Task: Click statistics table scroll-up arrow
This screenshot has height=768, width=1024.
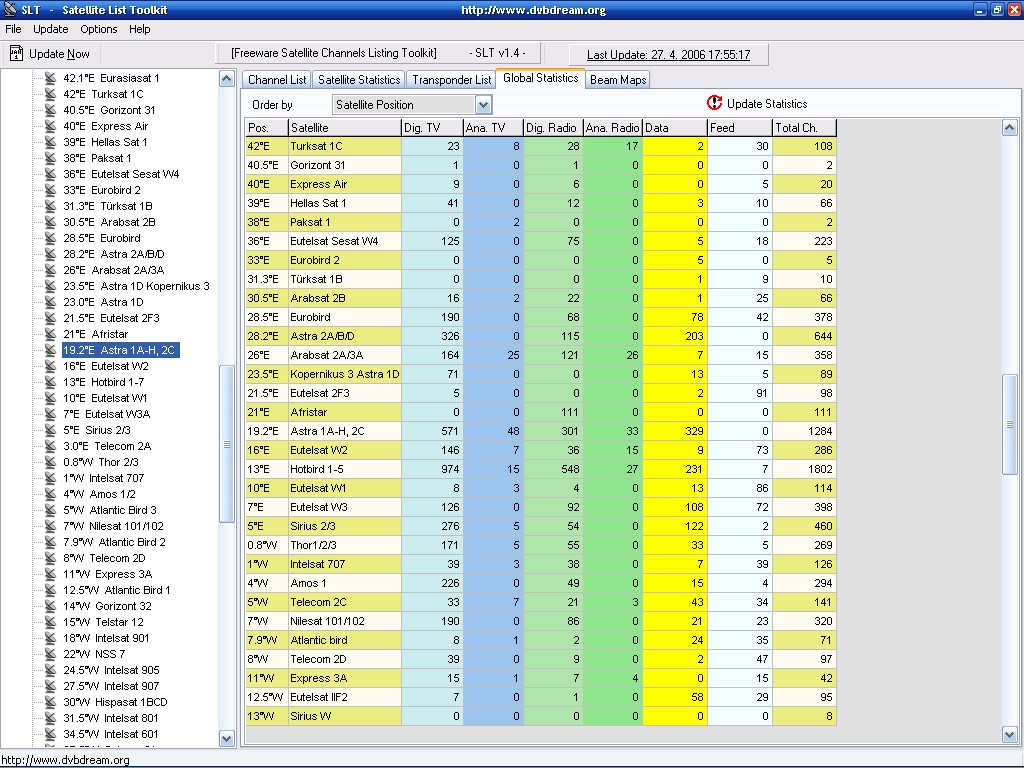Action: click(1010, 127)
